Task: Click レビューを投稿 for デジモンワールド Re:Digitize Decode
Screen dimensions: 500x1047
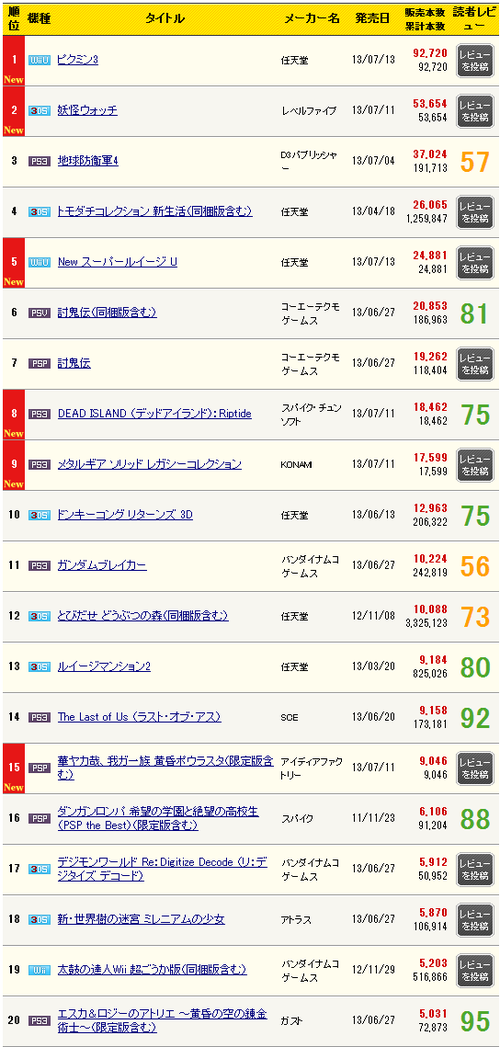Action: tap(475, 870)
